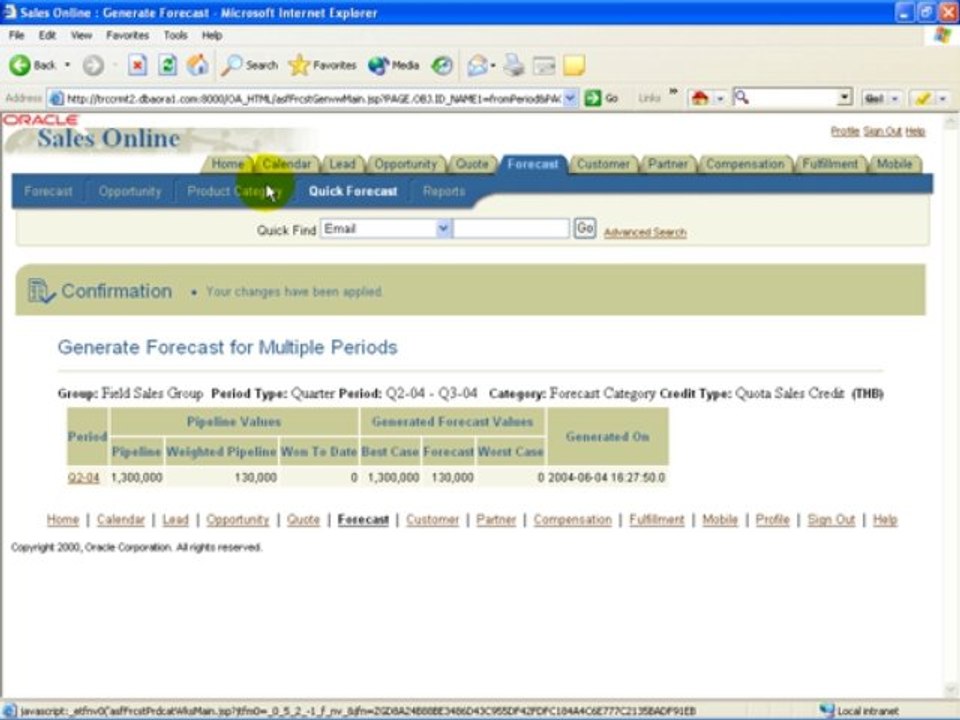Open the Favorites menu
Viewport: 960px width, 720px height.
[x=127, y=36]
